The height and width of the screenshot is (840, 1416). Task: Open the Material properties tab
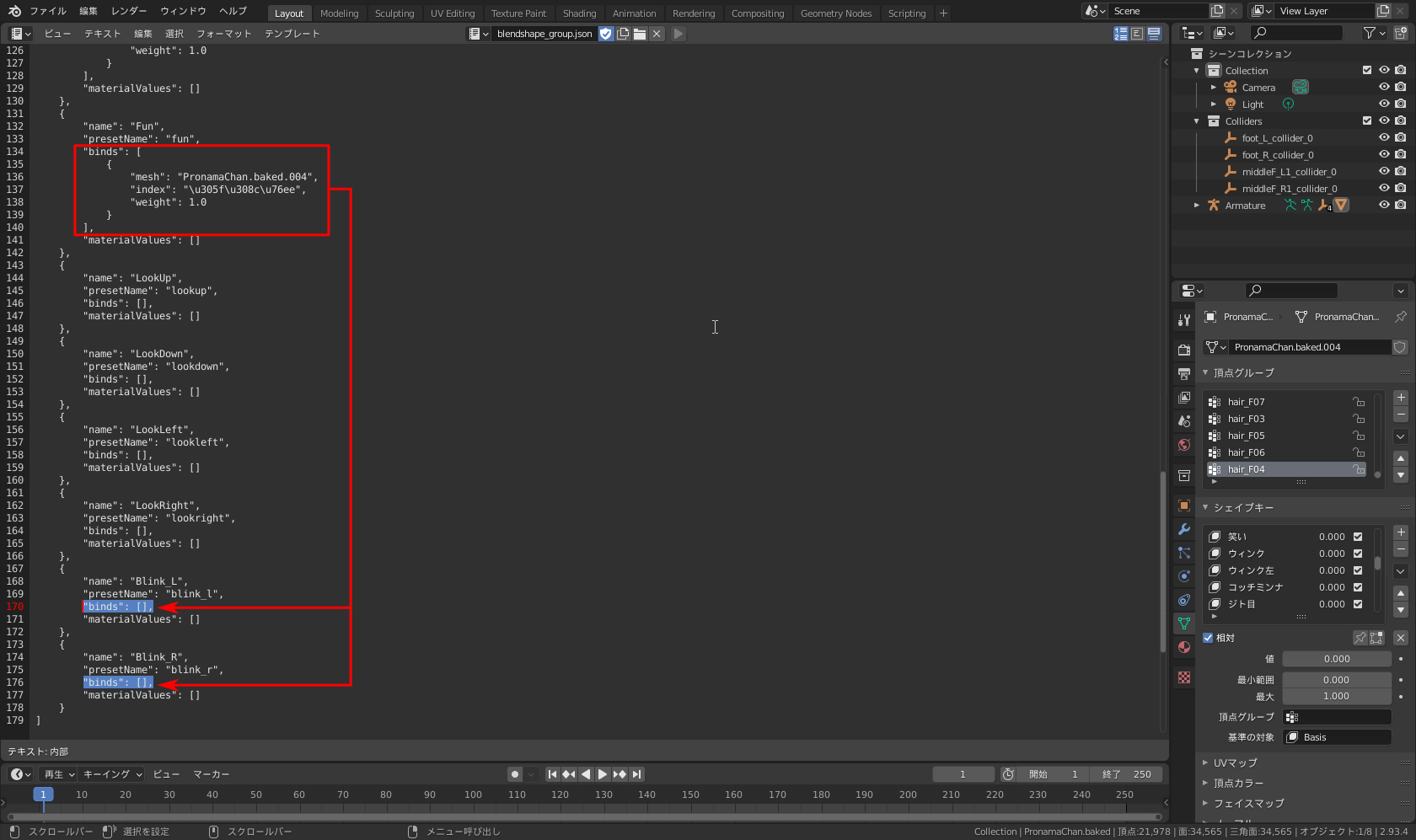(x=1184, y=647)
